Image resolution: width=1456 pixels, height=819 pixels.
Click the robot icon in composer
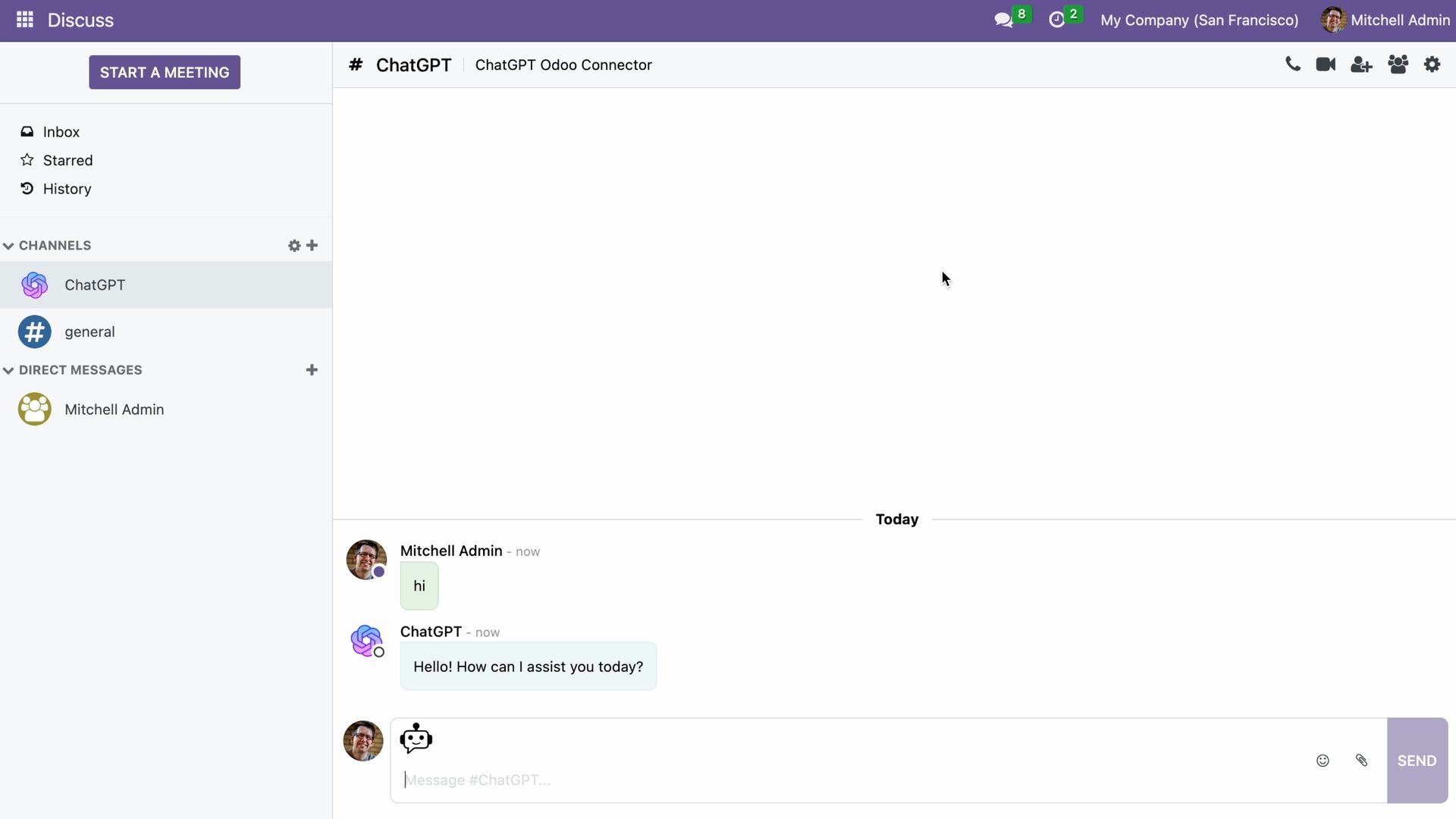click(x=416, y=739)
